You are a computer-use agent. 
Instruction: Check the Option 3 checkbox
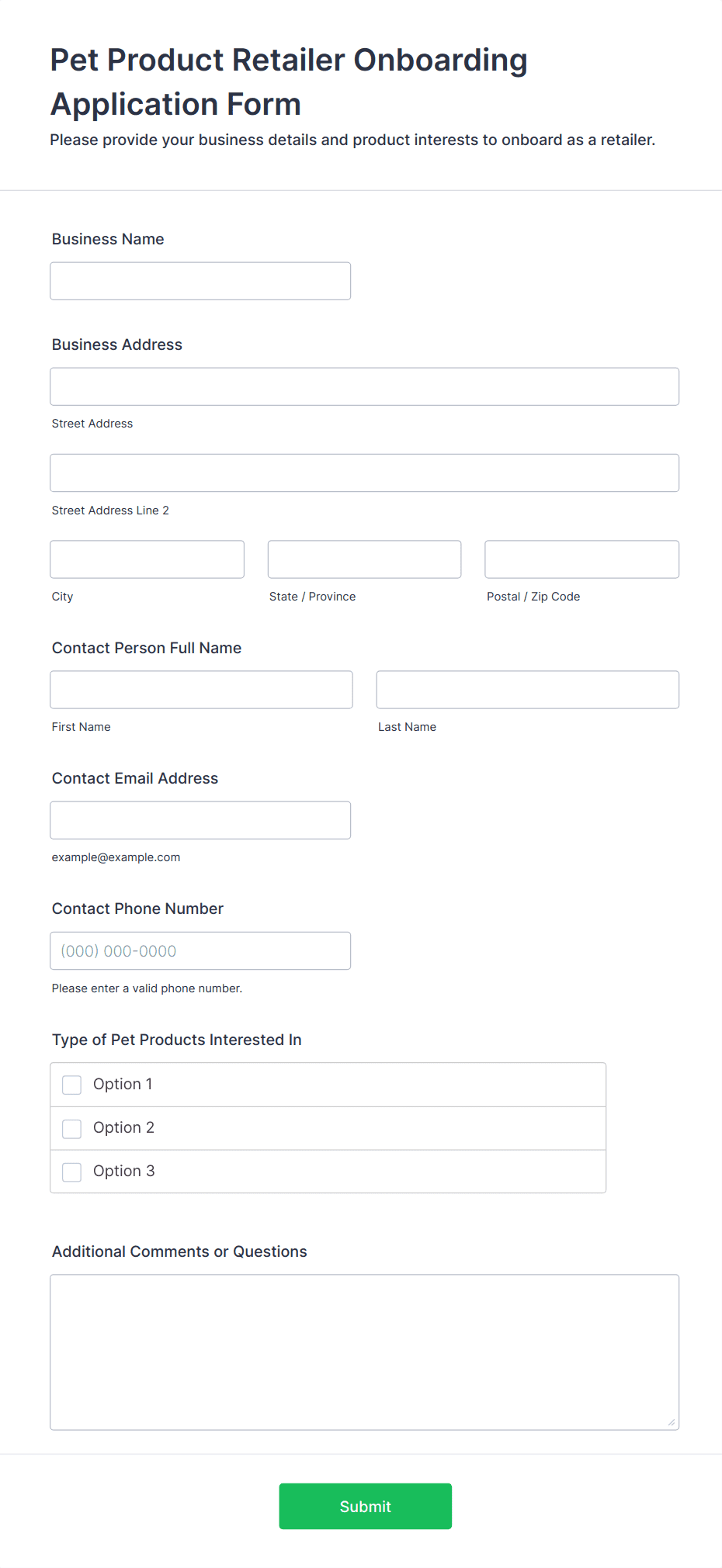tap(71, 1172)
